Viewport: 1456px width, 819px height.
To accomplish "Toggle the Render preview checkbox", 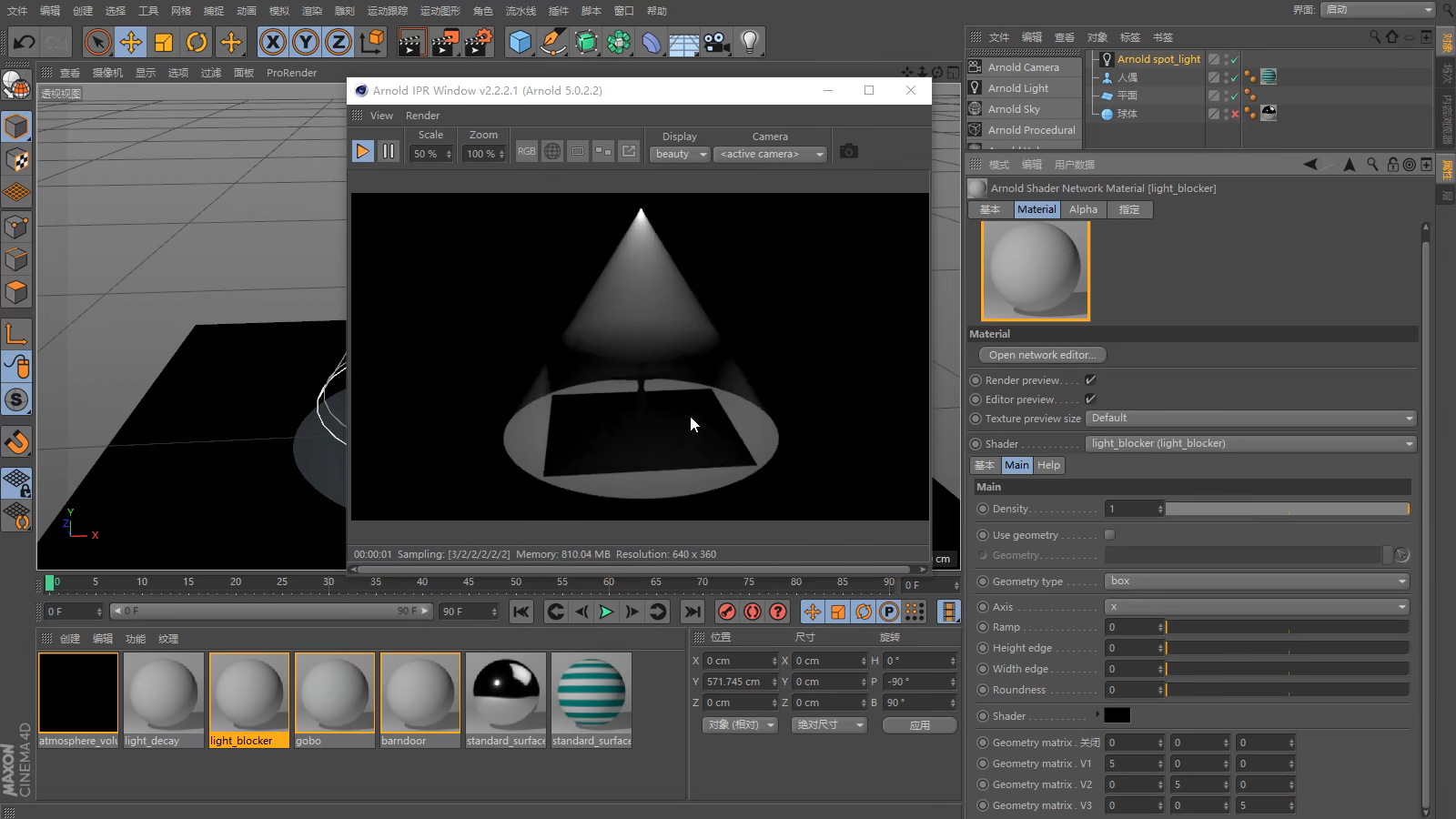I will [1090, 380].
